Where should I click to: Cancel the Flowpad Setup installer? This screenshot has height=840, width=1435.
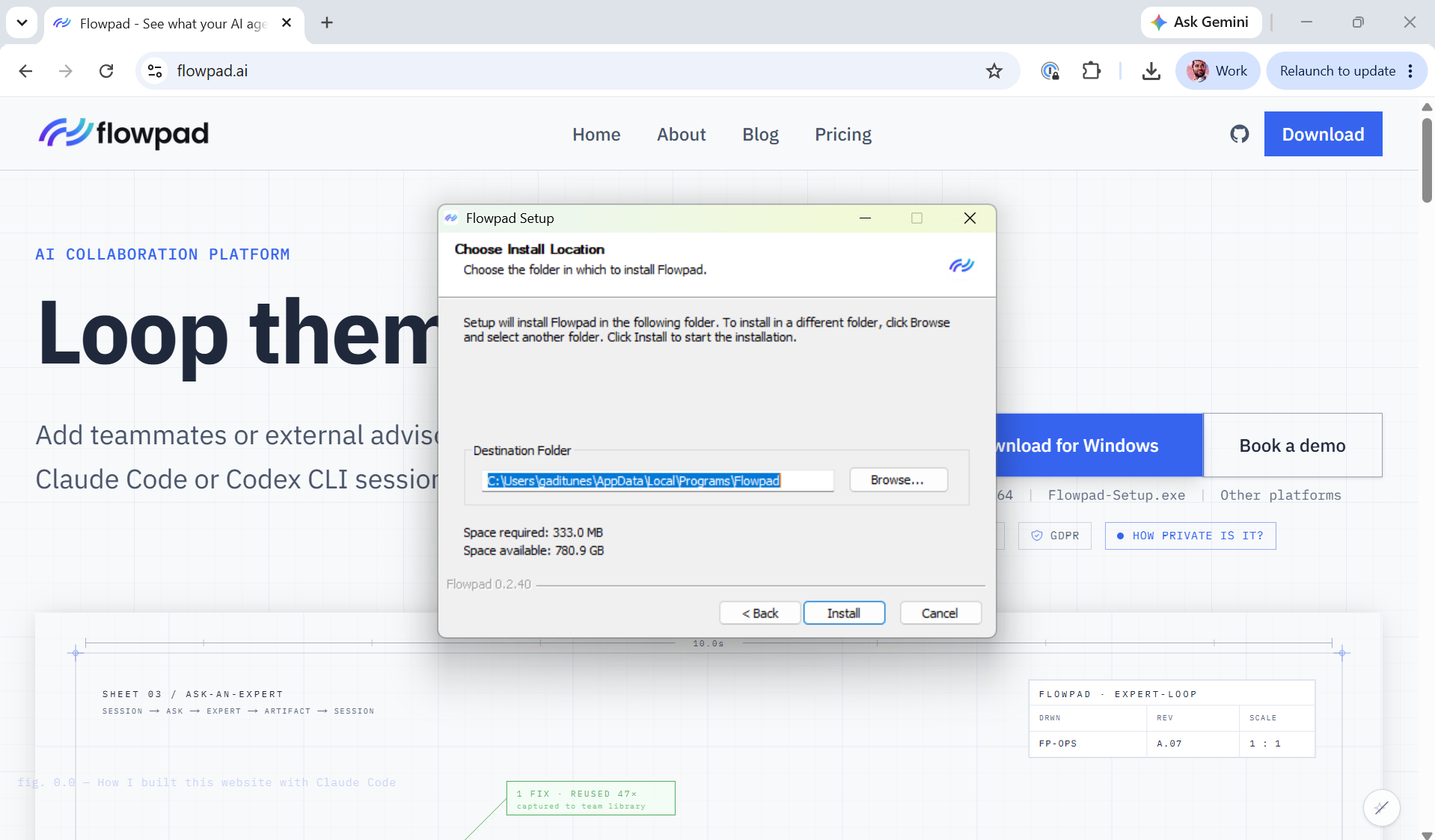pos(940,613)
